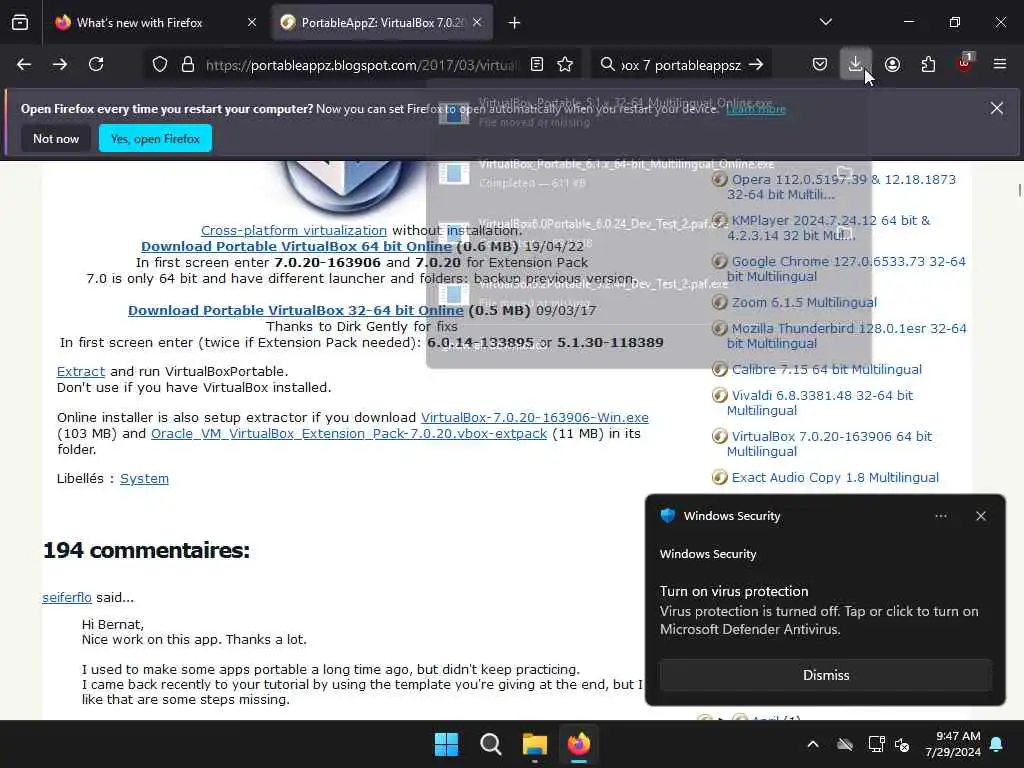Open seiferflo commenter profile link
This screenshot has width=1024, height=768.
67,598
